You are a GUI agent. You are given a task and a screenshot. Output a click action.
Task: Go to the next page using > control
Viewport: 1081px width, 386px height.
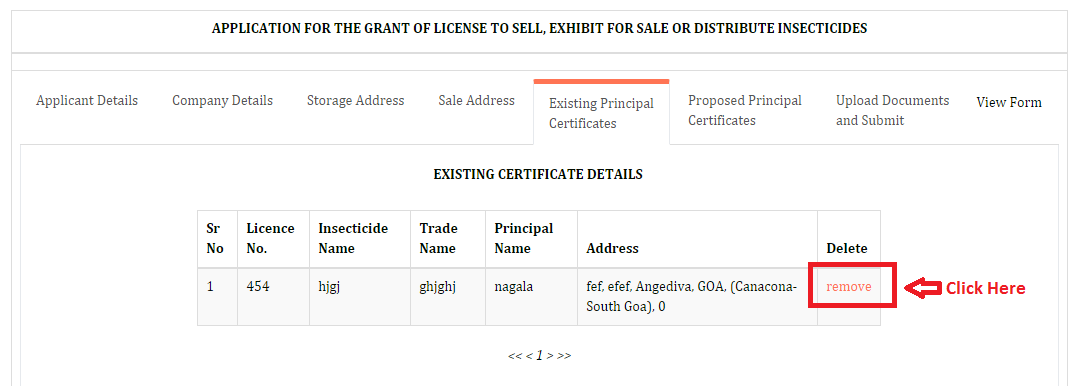tap(551, 356)
